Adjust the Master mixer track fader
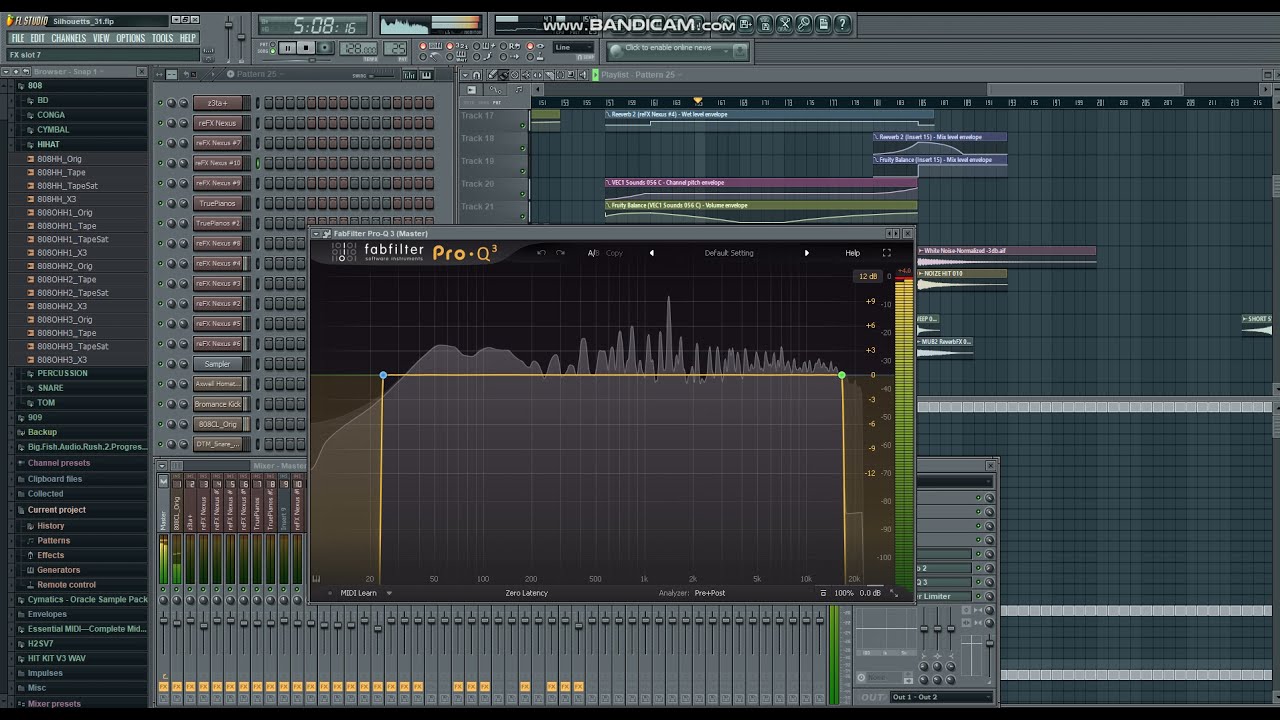 (x=163, y=620)
